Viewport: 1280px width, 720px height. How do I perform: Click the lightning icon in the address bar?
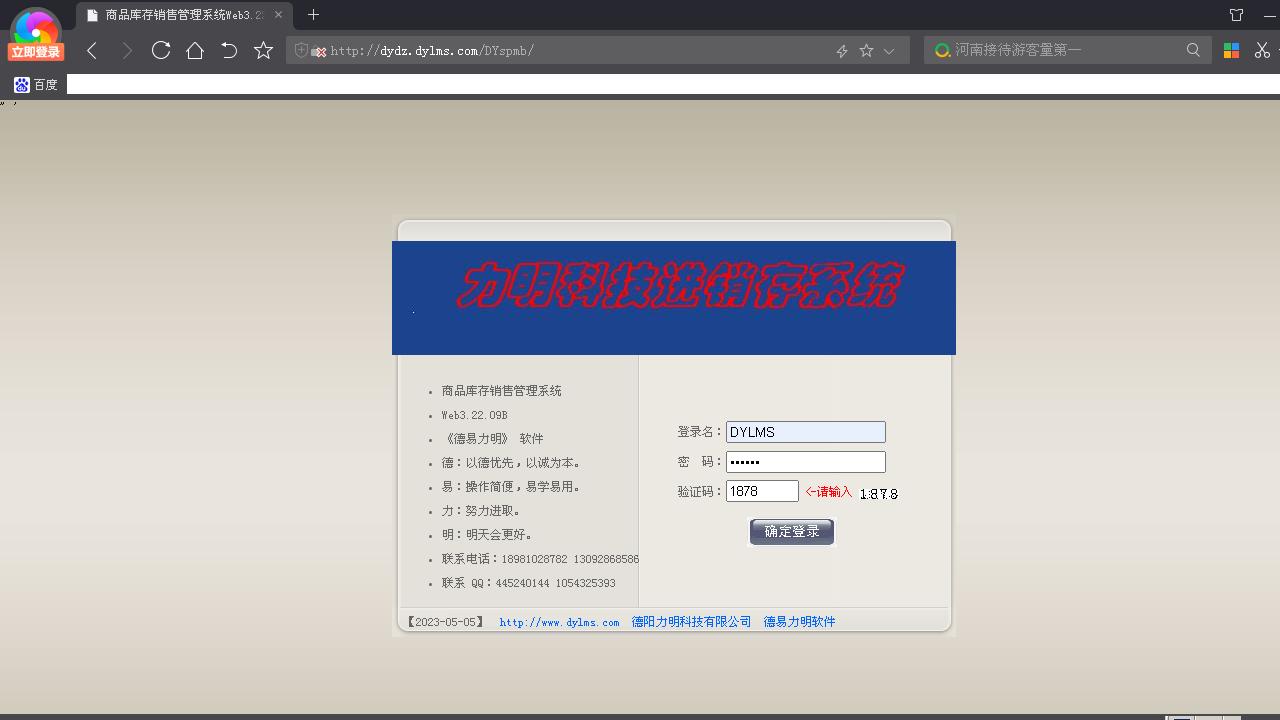841,49
